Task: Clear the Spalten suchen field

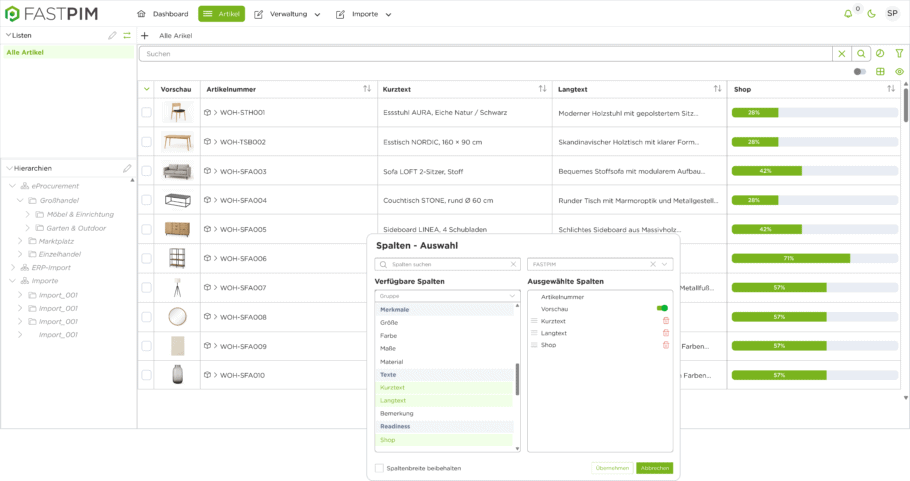Action: point(513,265)
